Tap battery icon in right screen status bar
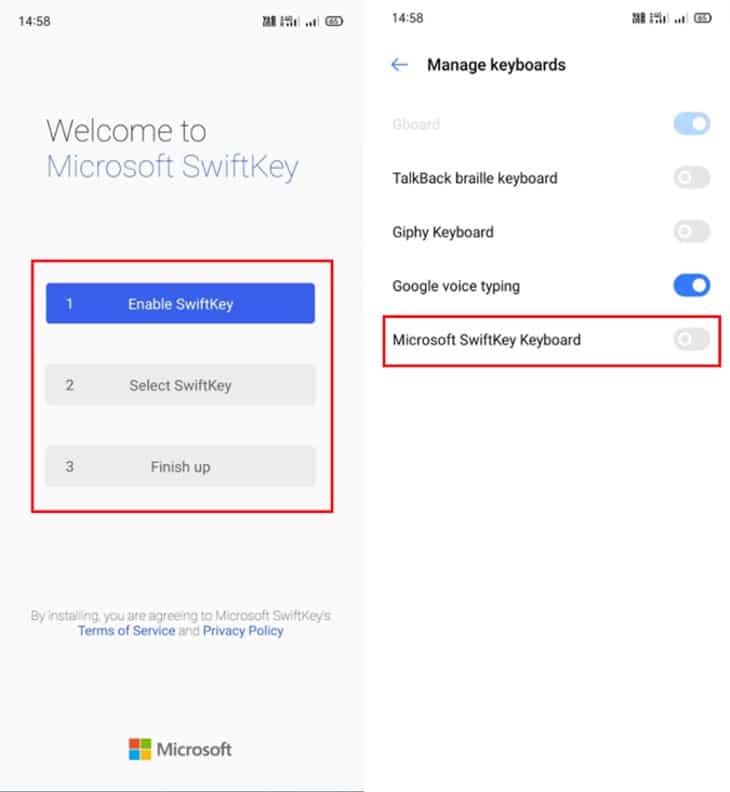The height and width of the screenshot is (792, 730). pyautogui.click(x=703, y=19)
